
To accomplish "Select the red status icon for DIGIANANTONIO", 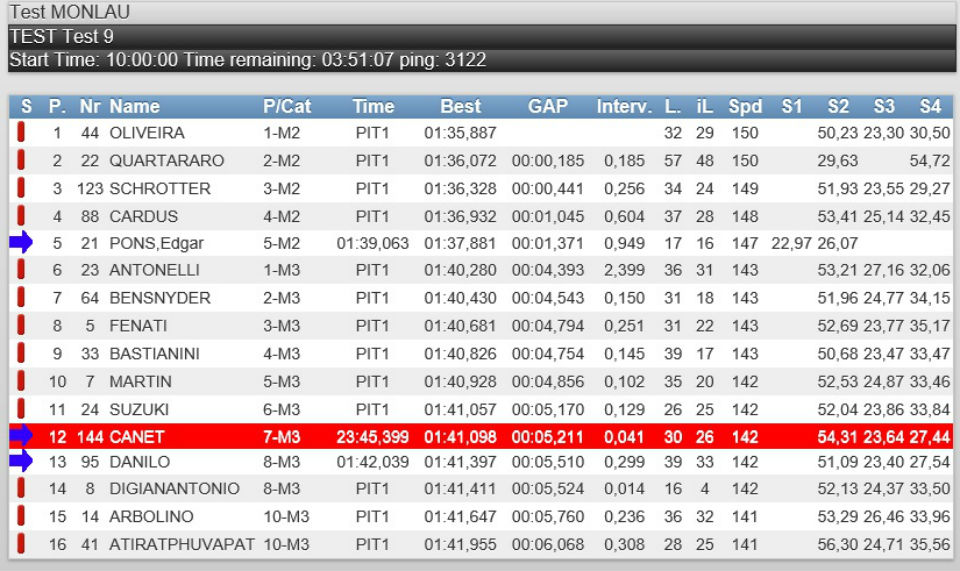I will tap(21, 488).
